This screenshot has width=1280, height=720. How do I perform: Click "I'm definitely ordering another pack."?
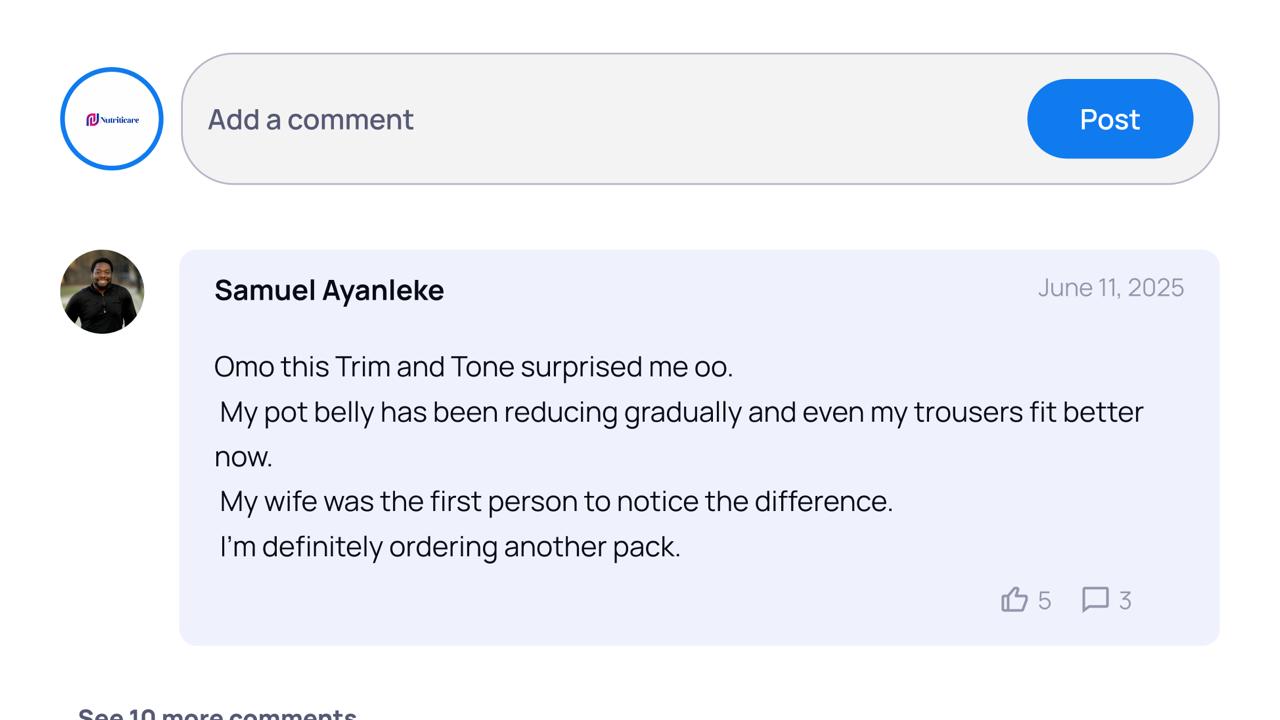click(x=450, y=547)
